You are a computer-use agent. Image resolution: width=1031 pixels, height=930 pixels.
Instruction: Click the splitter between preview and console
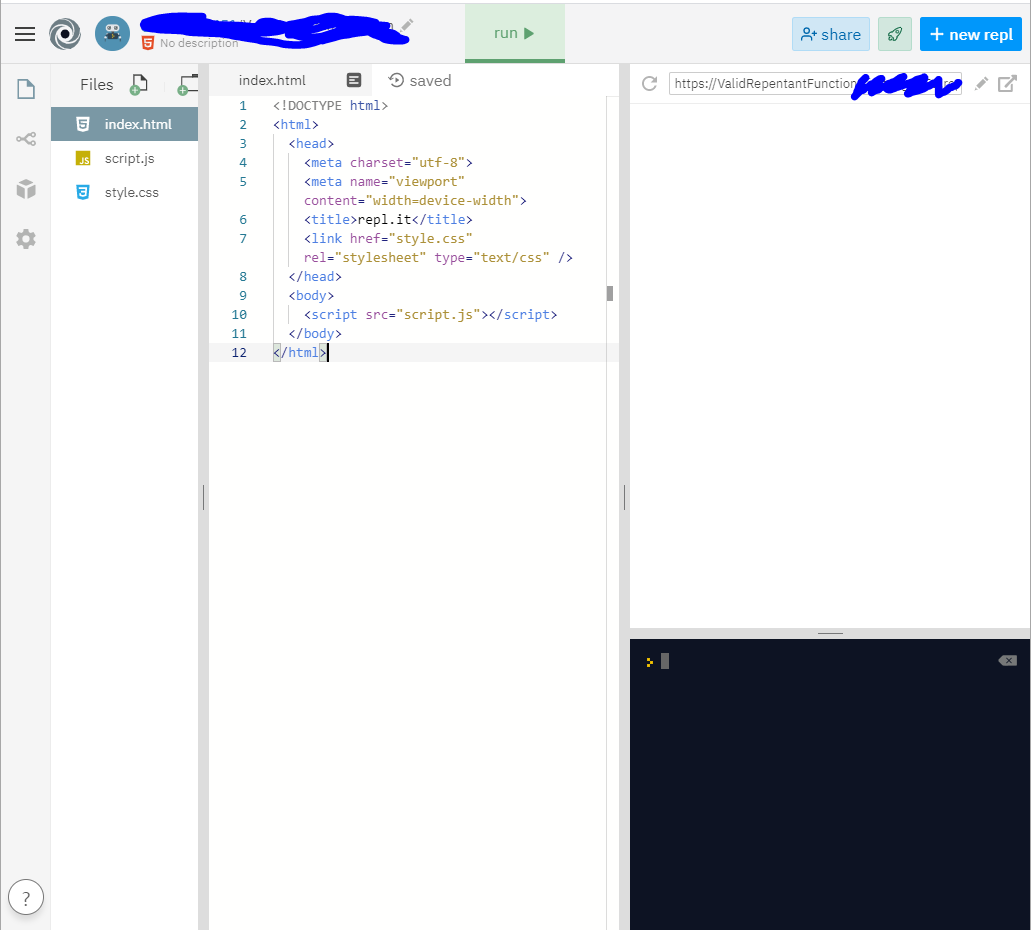pyautogui.click(x=830, y=633)
